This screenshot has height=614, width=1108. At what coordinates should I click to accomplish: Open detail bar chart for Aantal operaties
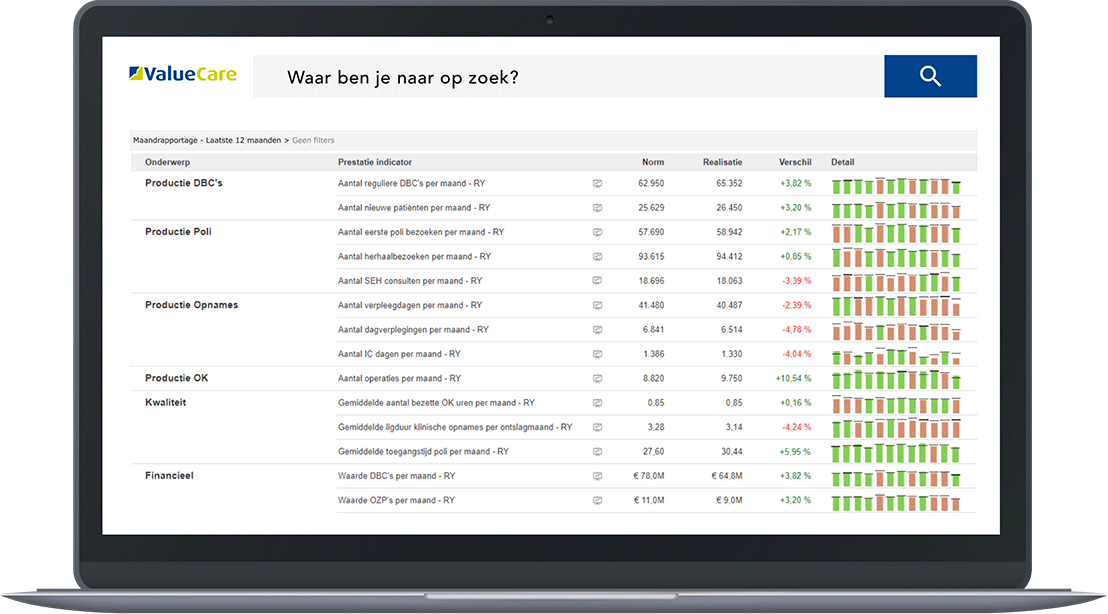pos(897,379)
